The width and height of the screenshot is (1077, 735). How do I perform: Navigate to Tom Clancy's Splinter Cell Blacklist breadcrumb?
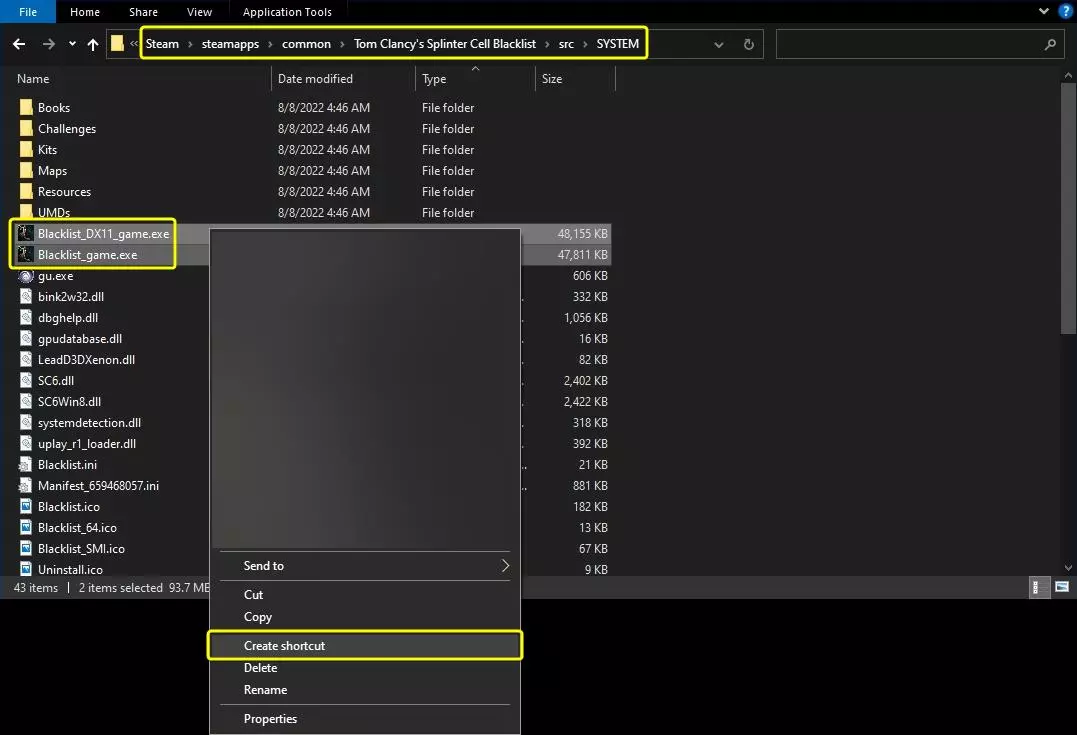[444, 44]
